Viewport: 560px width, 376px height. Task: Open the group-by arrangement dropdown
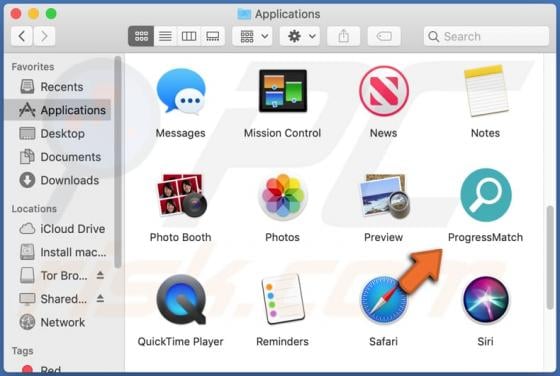coord(252,36)
